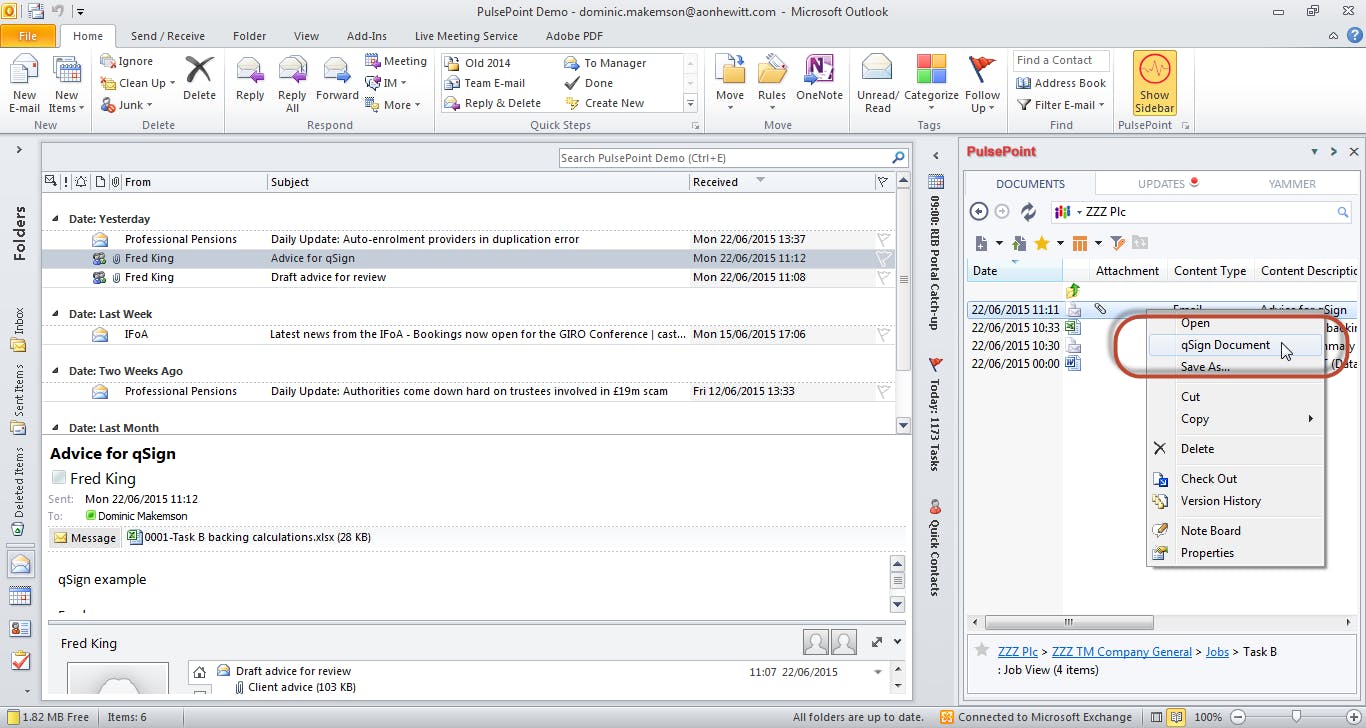The height and width of the screenshot is (728, 1366).
Task: Open the File tab
Action: pos(28,36)
